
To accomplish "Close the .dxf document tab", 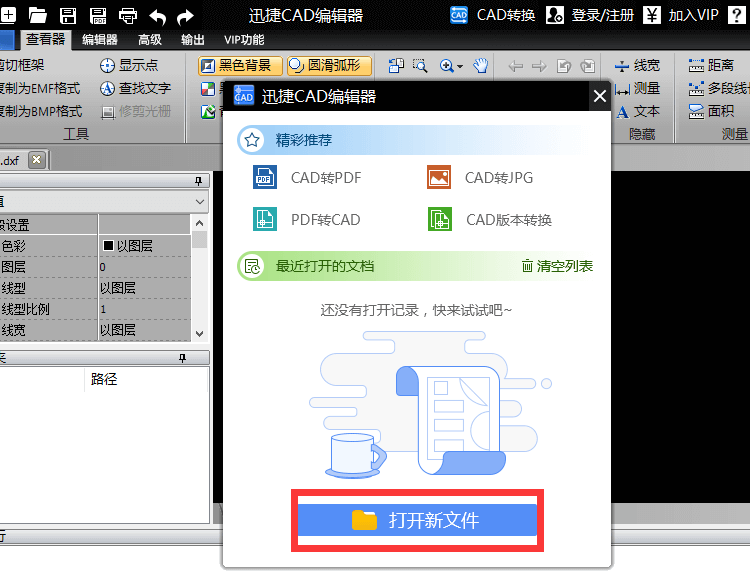I will click(x=37, y=160).
